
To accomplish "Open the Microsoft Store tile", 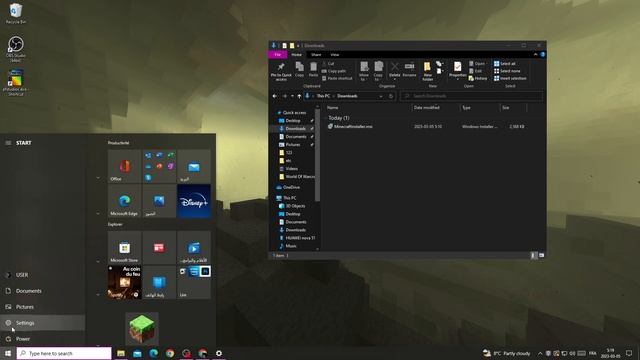I will pyautogui.click(x=124, y=248).
